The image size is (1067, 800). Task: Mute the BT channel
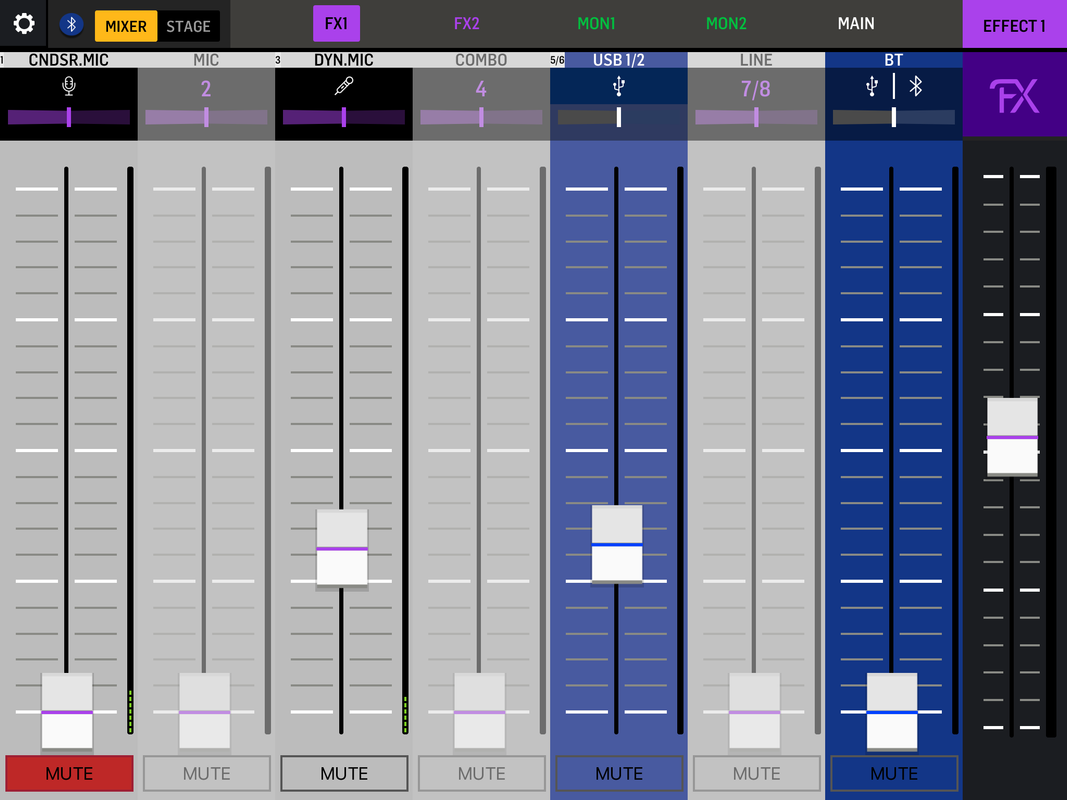pos(893,773)
